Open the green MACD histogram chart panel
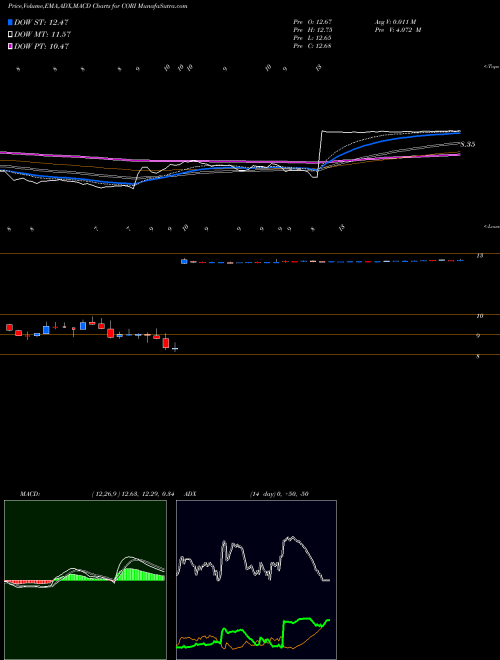500x660 pixels. click(85, 580)
